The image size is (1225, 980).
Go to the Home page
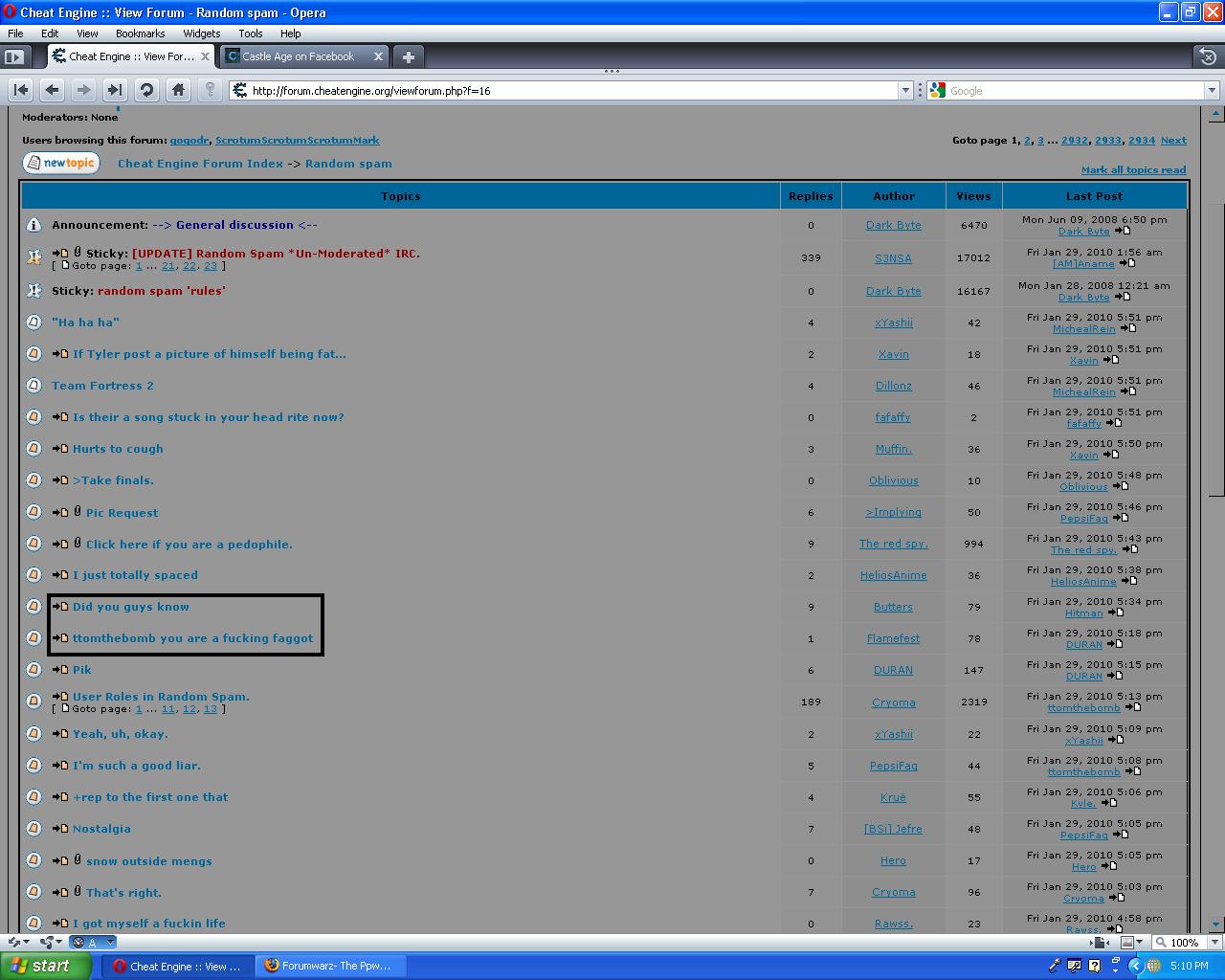(x=178, y=90)
